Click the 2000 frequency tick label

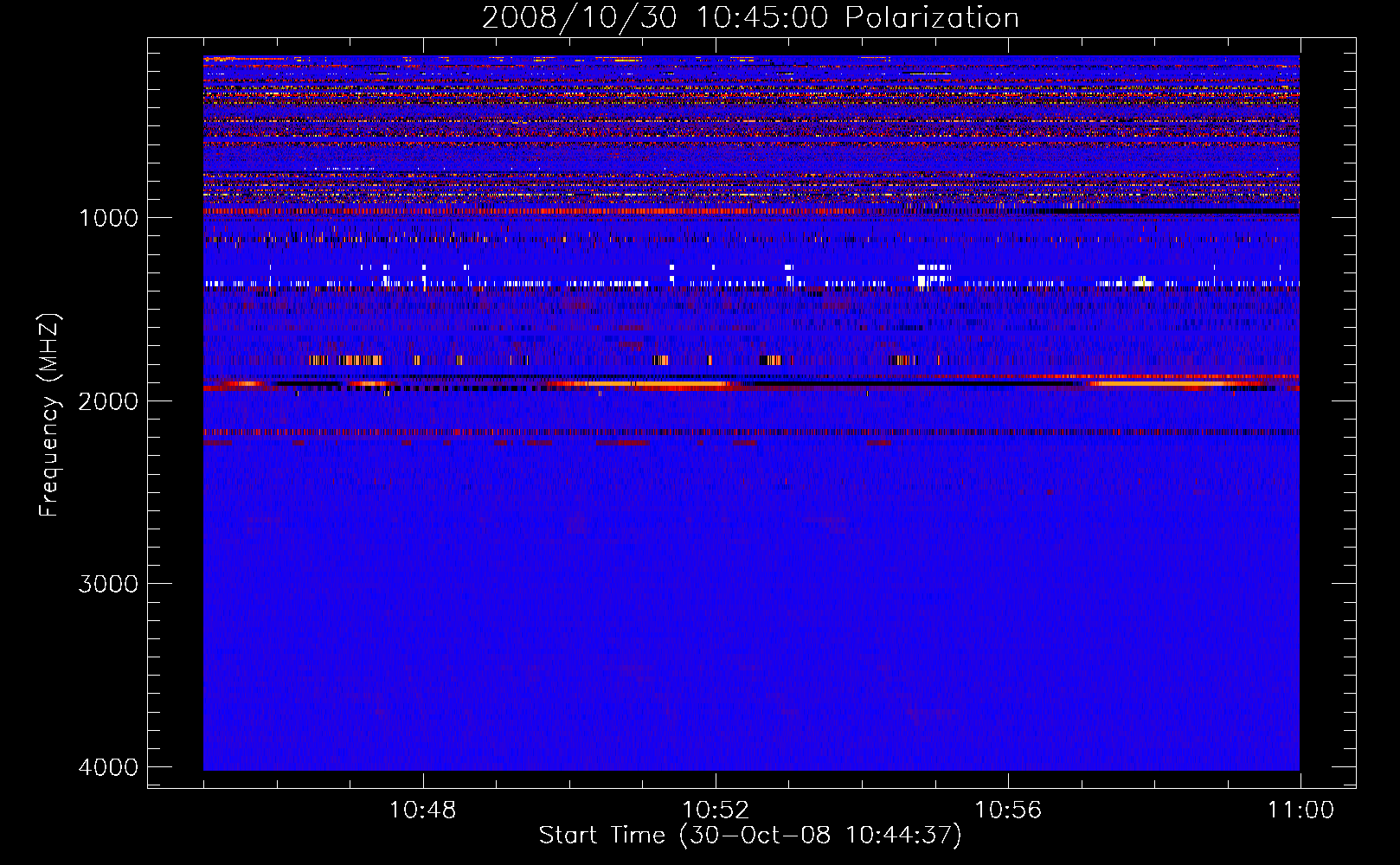point(108,401)
